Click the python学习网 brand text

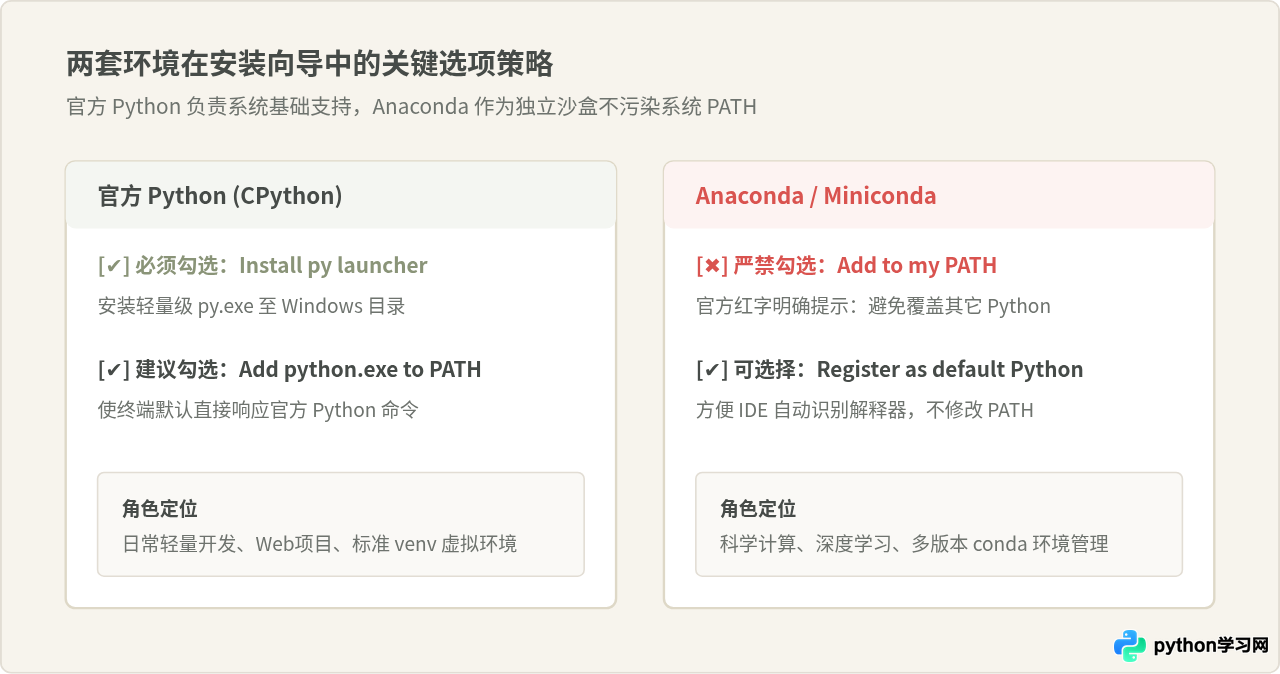(1210, 646)
